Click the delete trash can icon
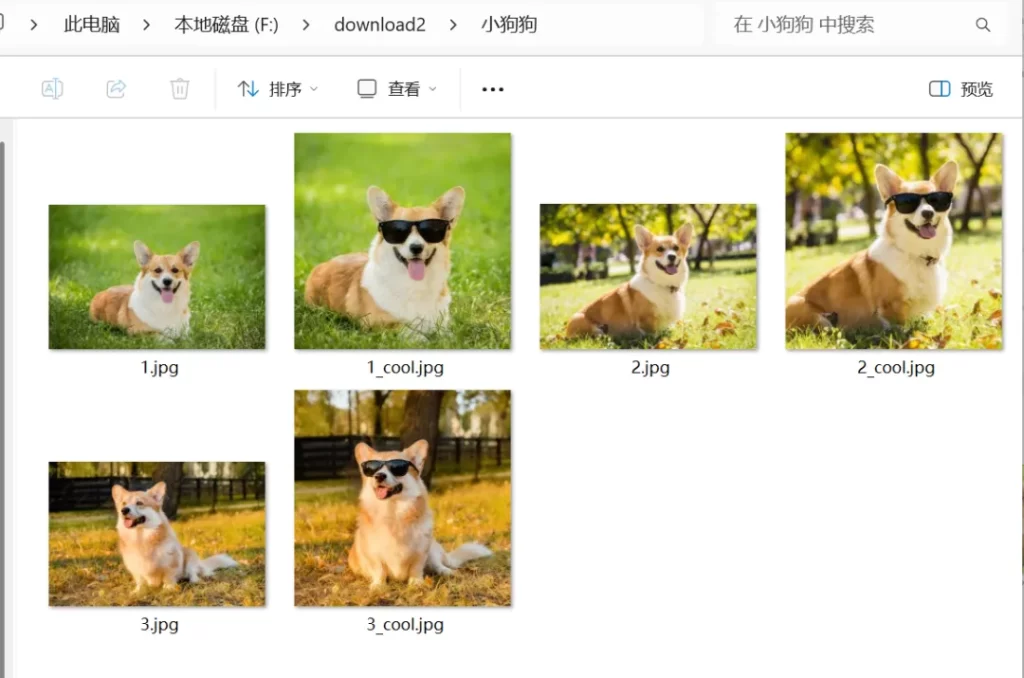The height and width of the screenshot is (678, 1024). [x=180, y=89]
